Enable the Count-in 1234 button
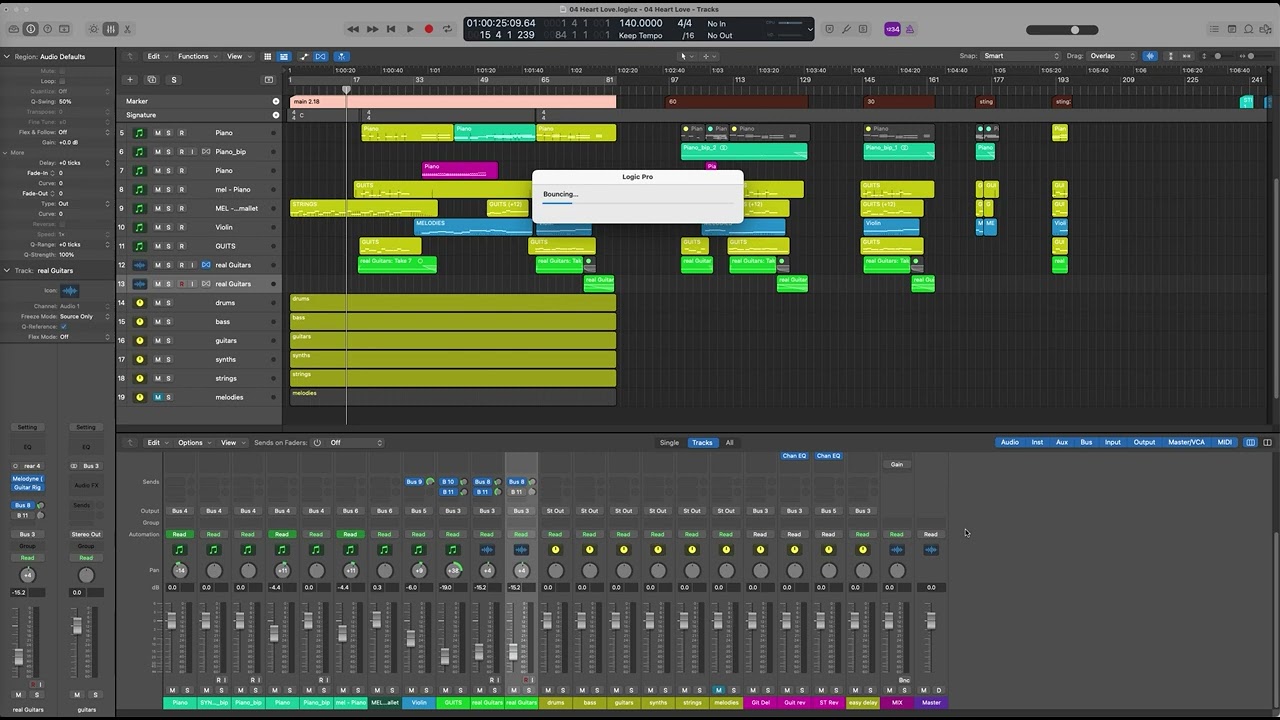The image size is (1280, 720). click(x=893, y=29)
